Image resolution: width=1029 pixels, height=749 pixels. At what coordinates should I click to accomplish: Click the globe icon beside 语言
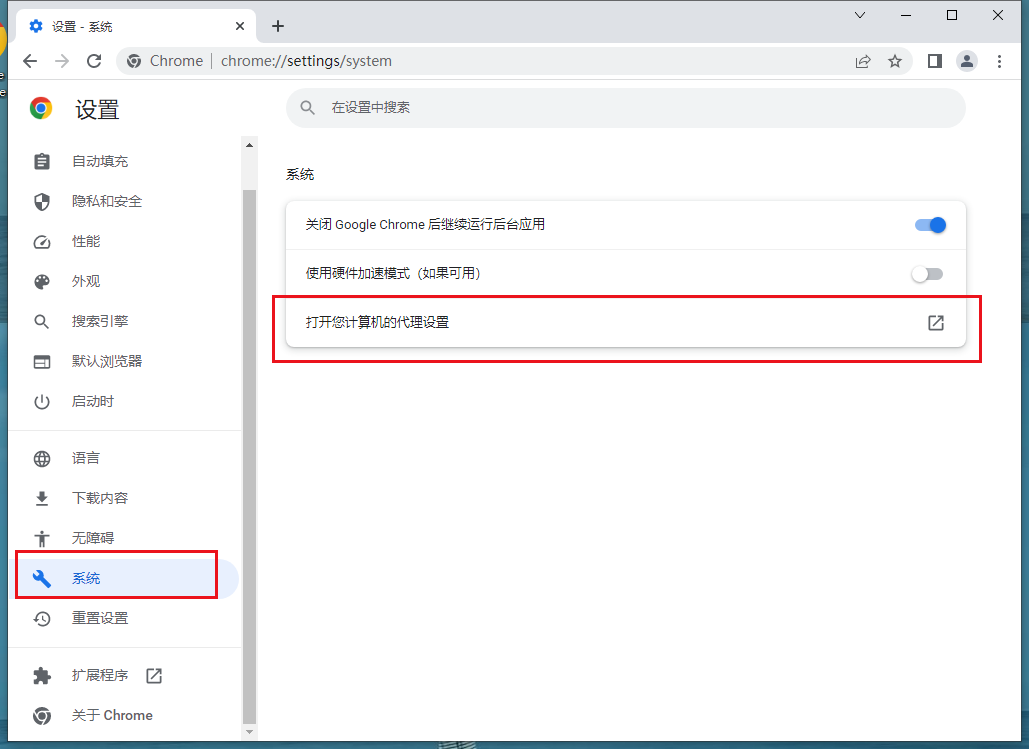coord(42,458)
